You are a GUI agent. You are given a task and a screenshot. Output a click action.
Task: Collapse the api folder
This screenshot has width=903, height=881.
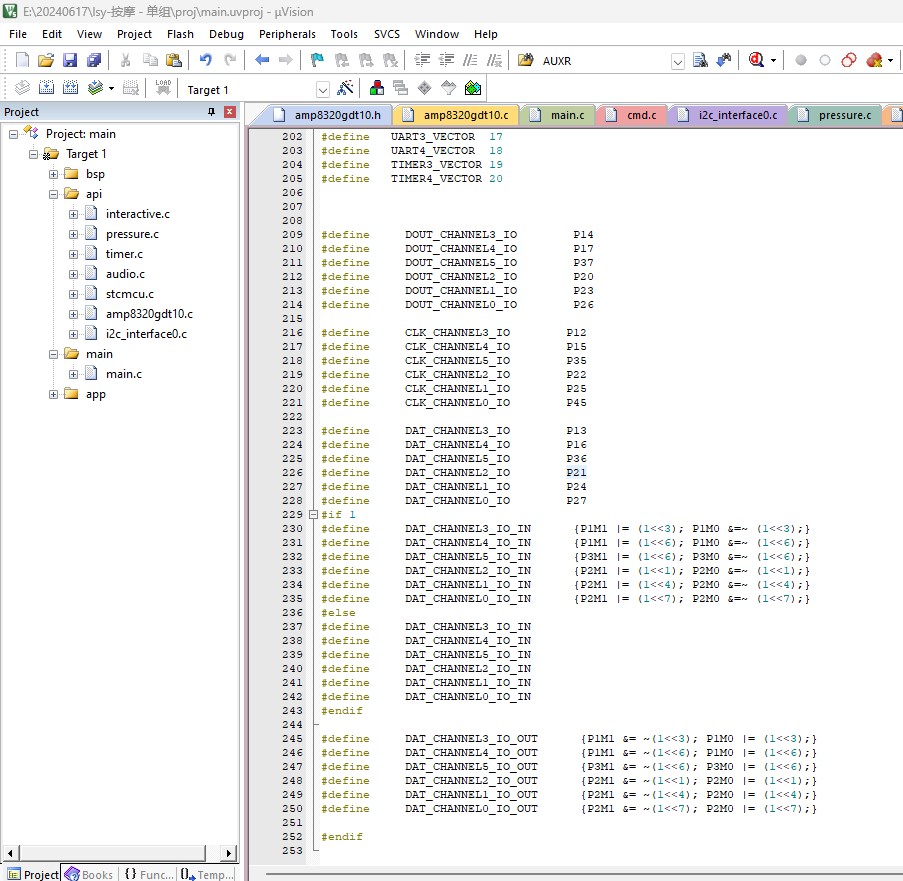(x=54, y=194)
